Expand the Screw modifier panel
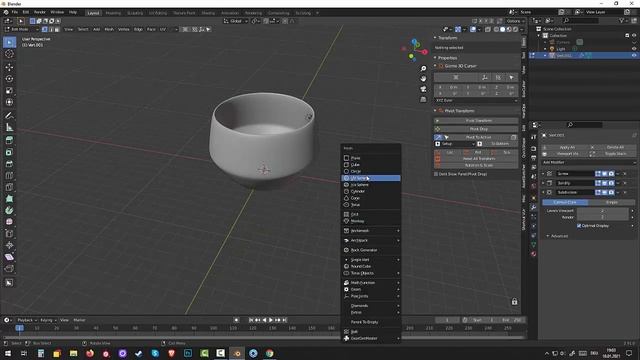The height and width of the screenshot is (360, 640). 544,173
